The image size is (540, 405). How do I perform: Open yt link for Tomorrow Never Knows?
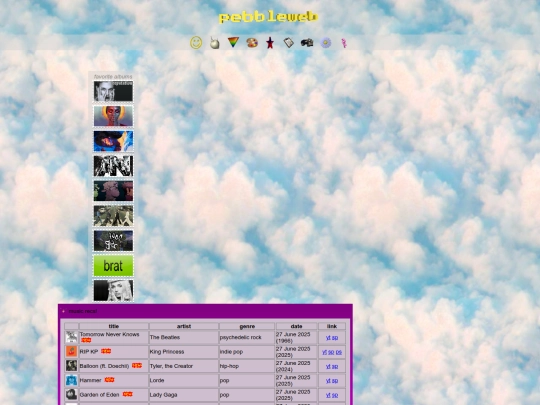[x=328, y=338]
